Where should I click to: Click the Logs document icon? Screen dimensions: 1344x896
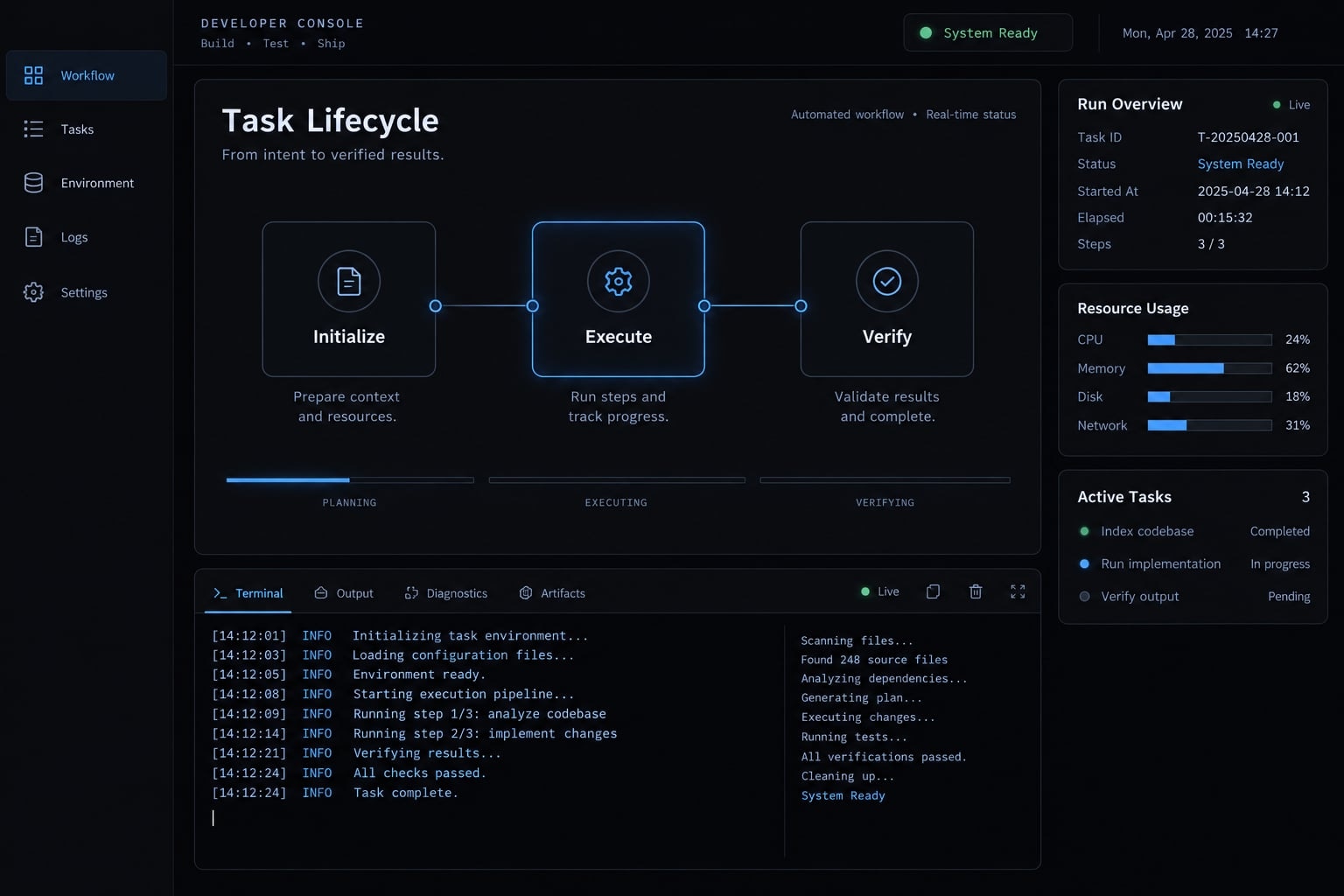[33, 237]
